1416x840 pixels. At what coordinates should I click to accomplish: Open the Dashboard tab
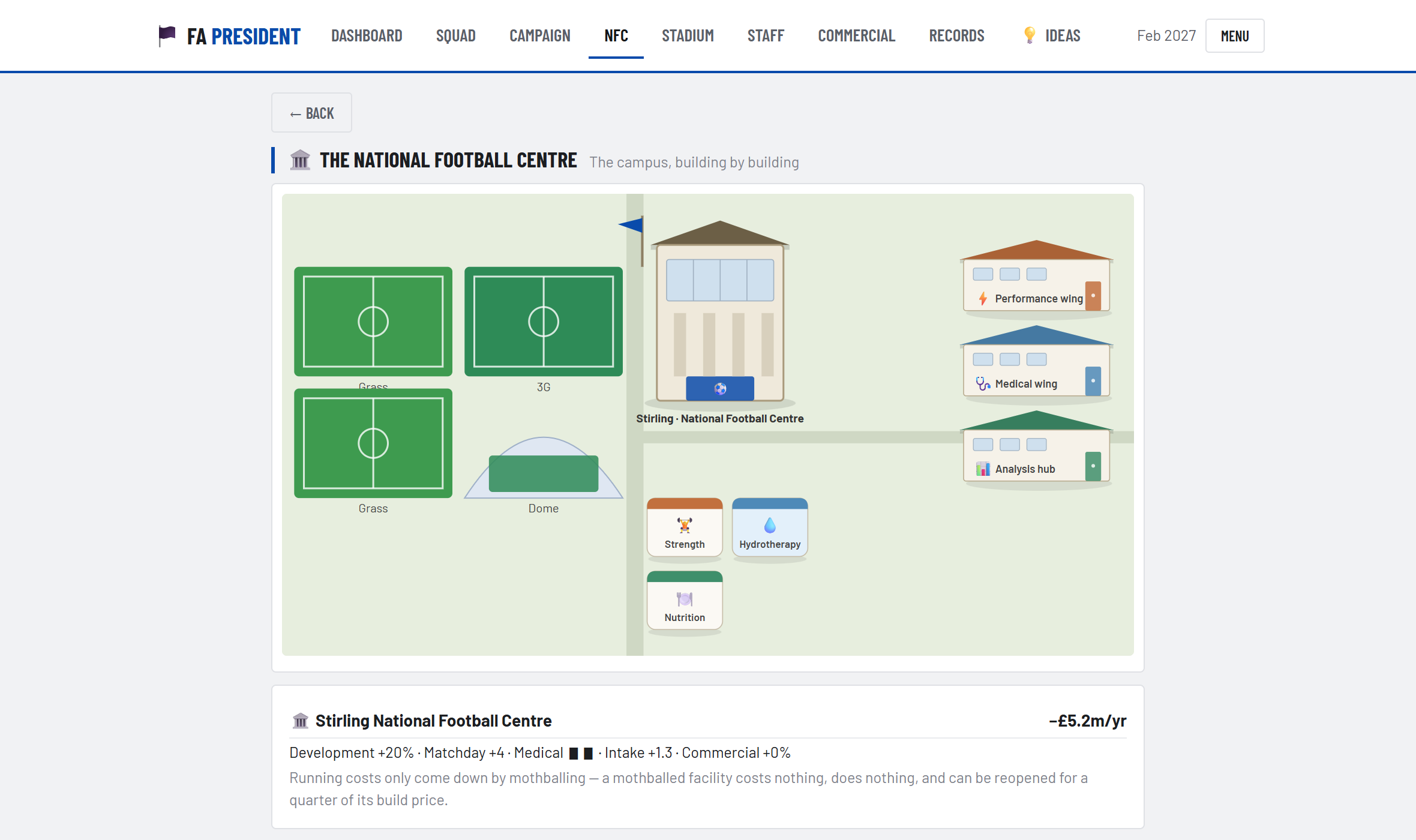pos(367,36)
